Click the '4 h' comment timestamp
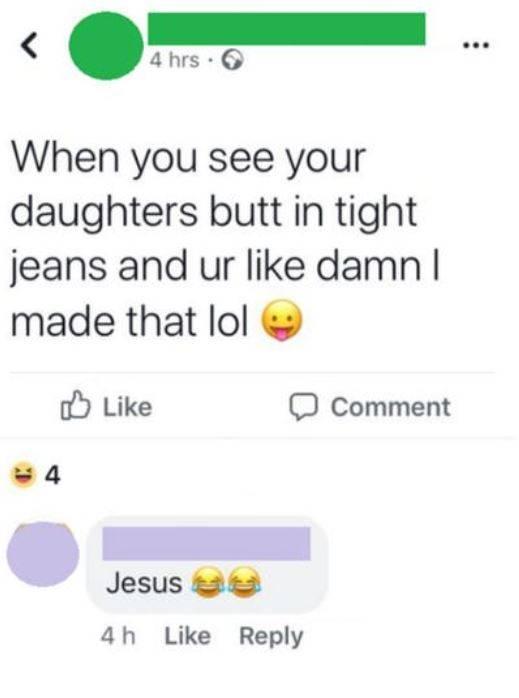Screen dimensions: 519x698 [118, 636]
